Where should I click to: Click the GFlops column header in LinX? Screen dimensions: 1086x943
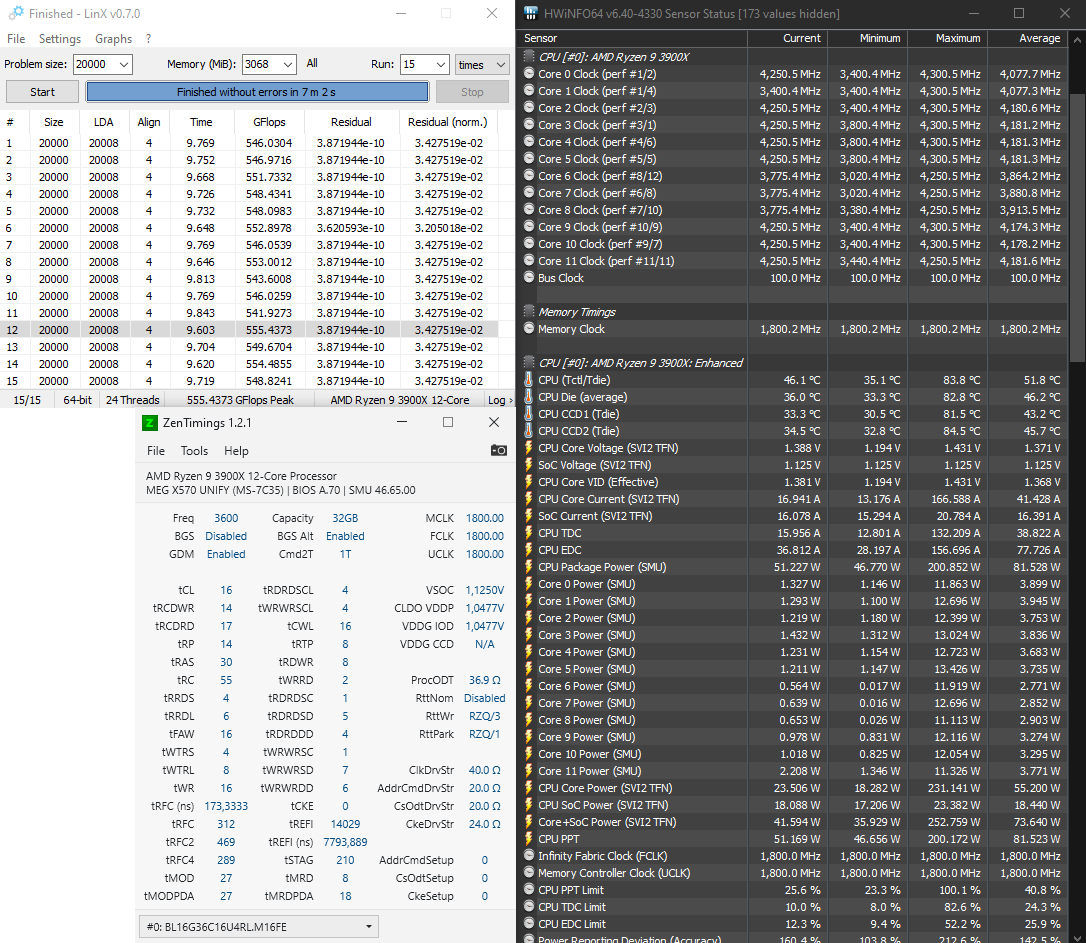click(269, 122)
